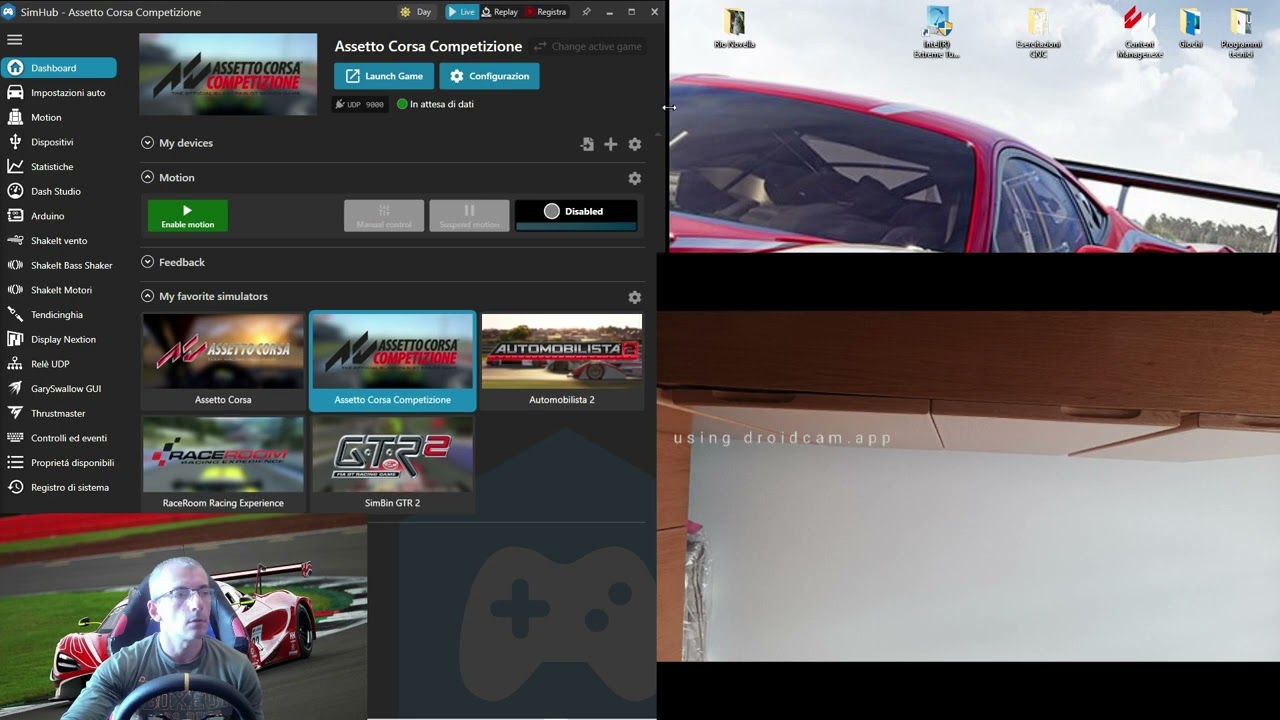Click the Relè UDP icon
The image size is (1280, 720).
[x=15, y=364]
